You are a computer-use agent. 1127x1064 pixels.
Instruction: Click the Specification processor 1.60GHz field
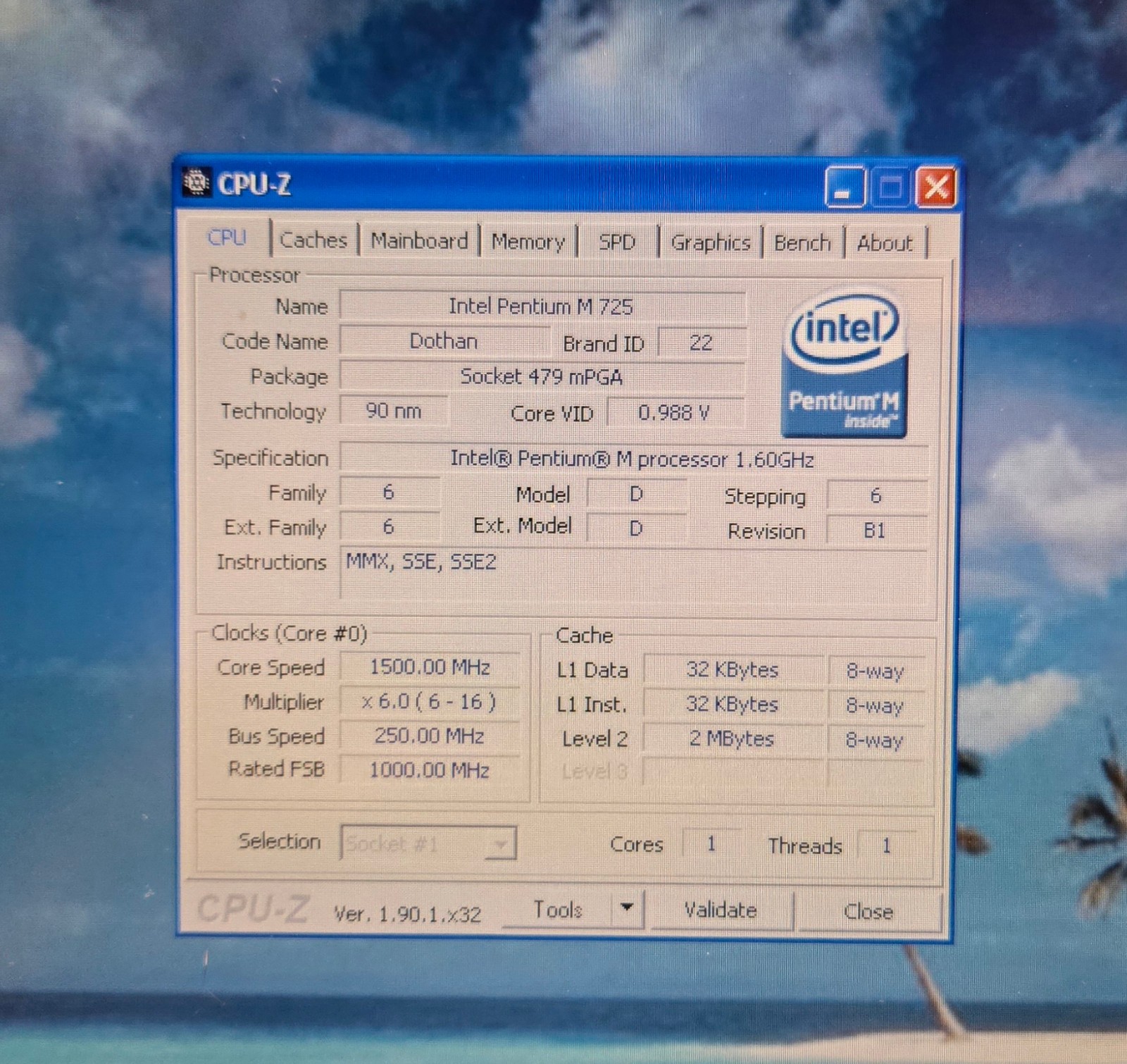click(x=633, y=459)
